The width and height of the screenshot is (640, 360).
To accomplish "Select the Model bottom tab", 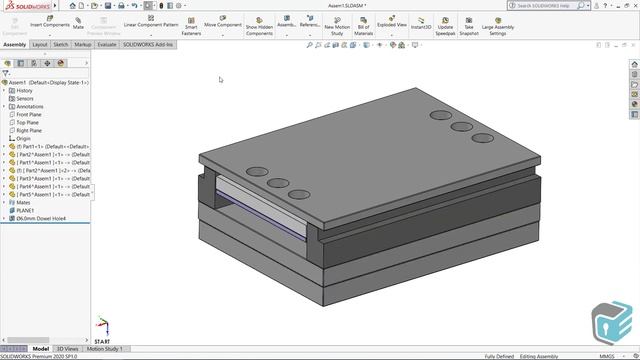I will coord(41,349).
